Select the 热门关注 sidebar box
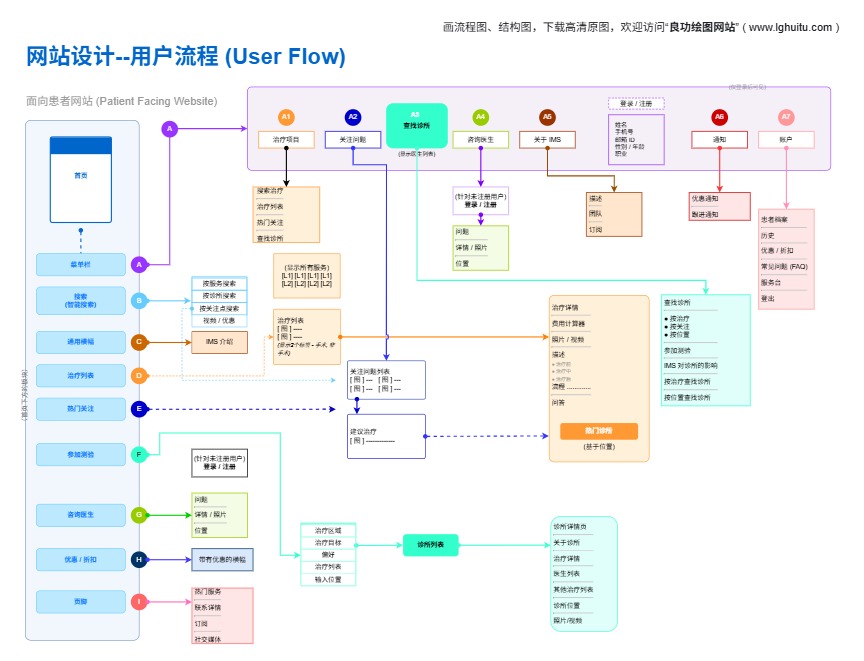Viewport: 864px width, 661px height. 81,409
